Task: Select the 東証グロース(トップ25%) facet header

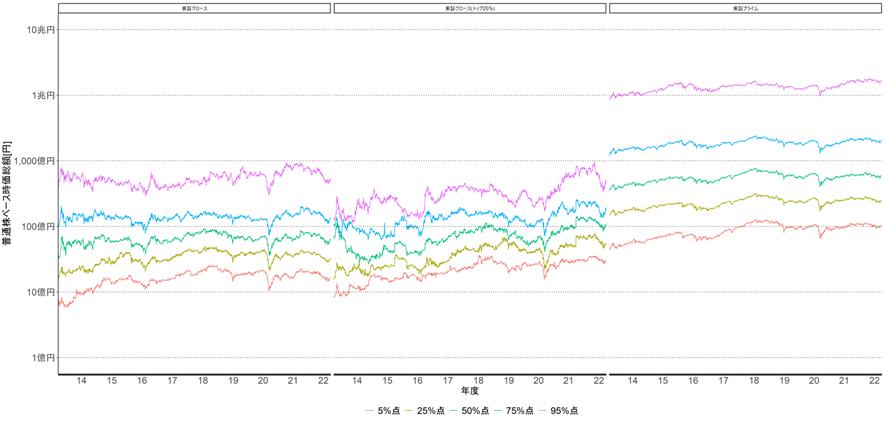Action: click(x=469, y=8)
